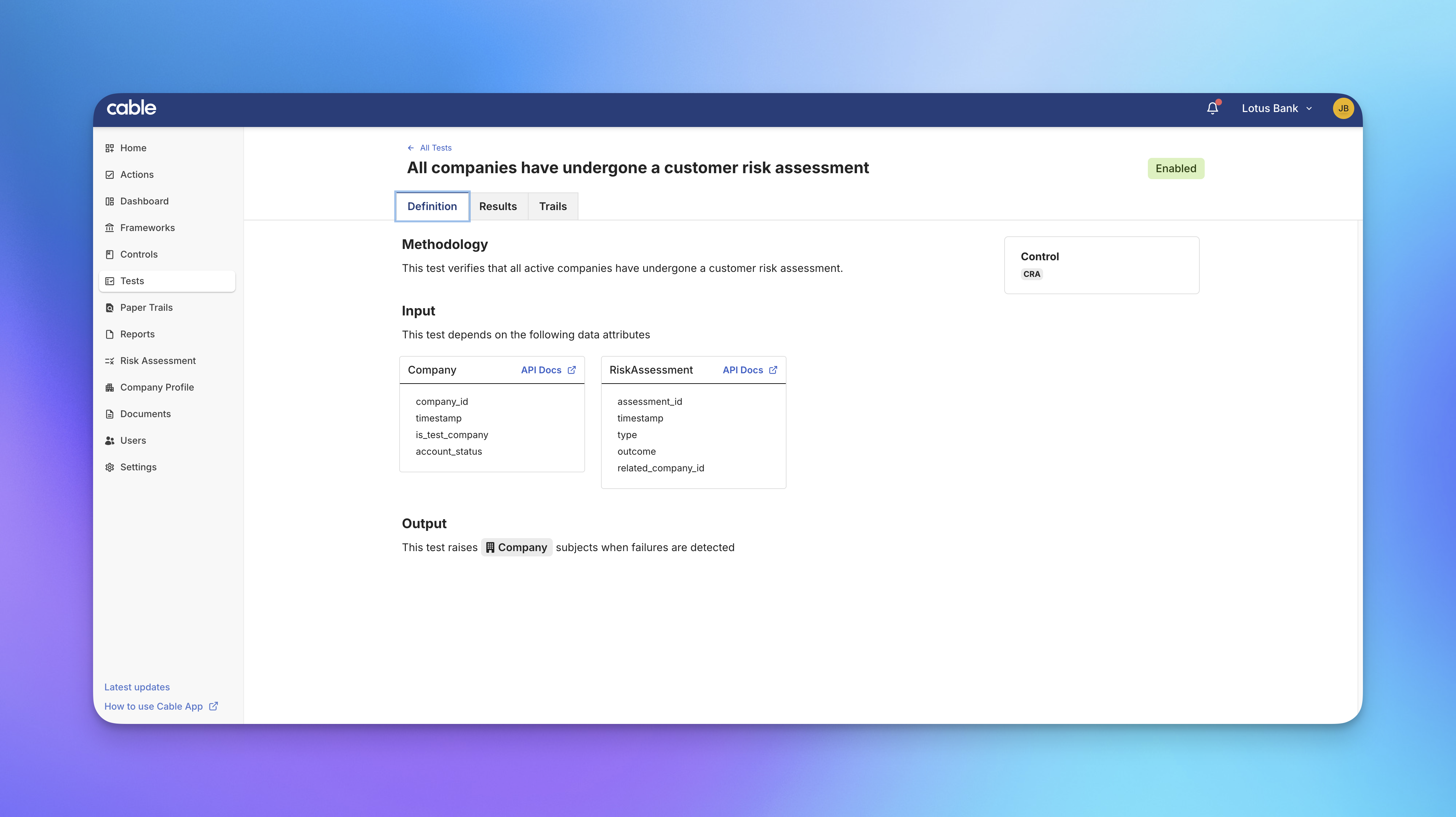Open Latest updates link
The height and width of the screenshot is (817, 1456).
137,687
